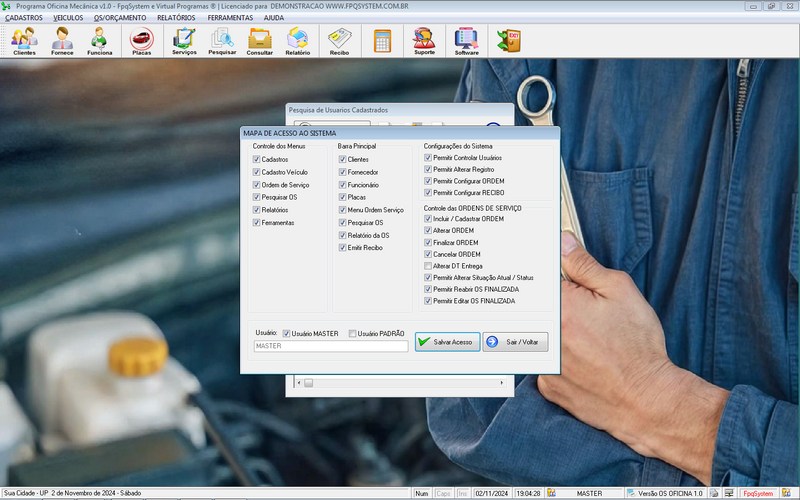
Task: Open the Clientes toolbar icon
Action: click(24, 40)
